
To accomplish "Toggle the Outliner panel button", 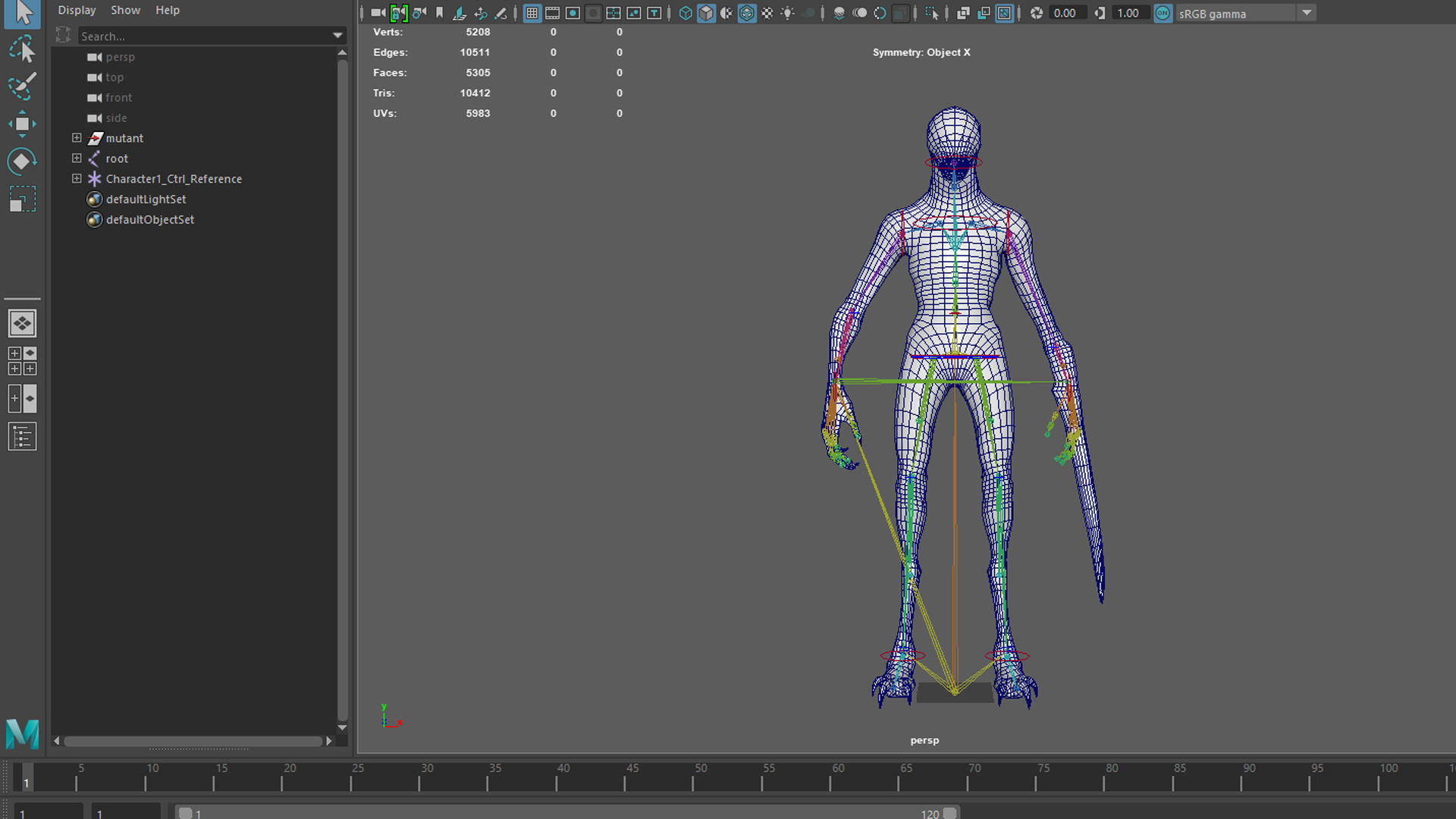I will 22,437.
